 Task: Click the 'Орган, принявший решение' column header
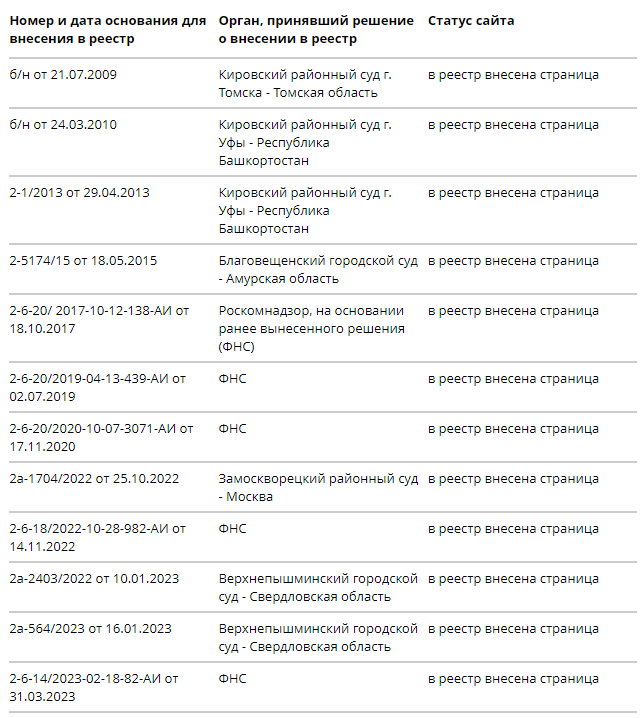[316, 30]
